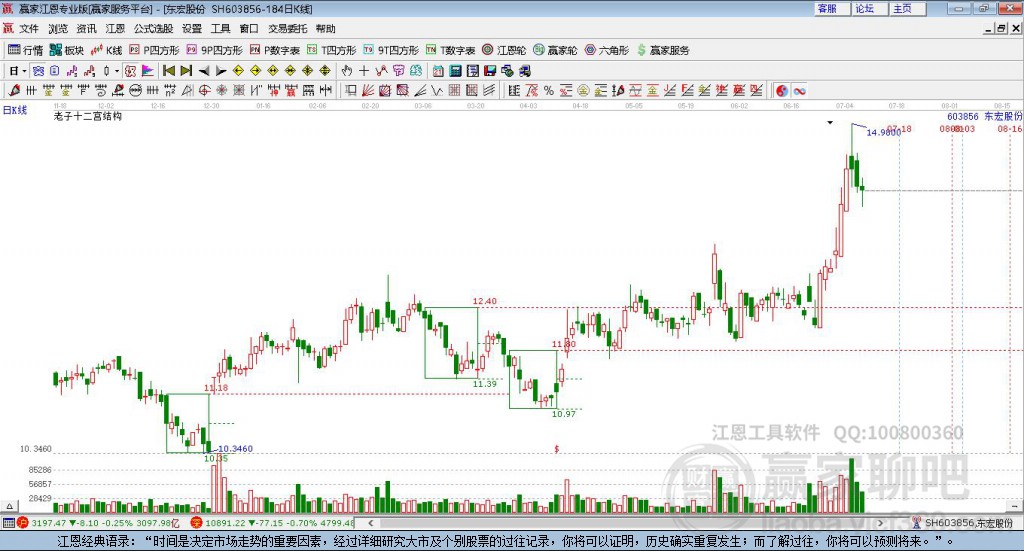Click the down arrow at chart bottom-right

1016,506
